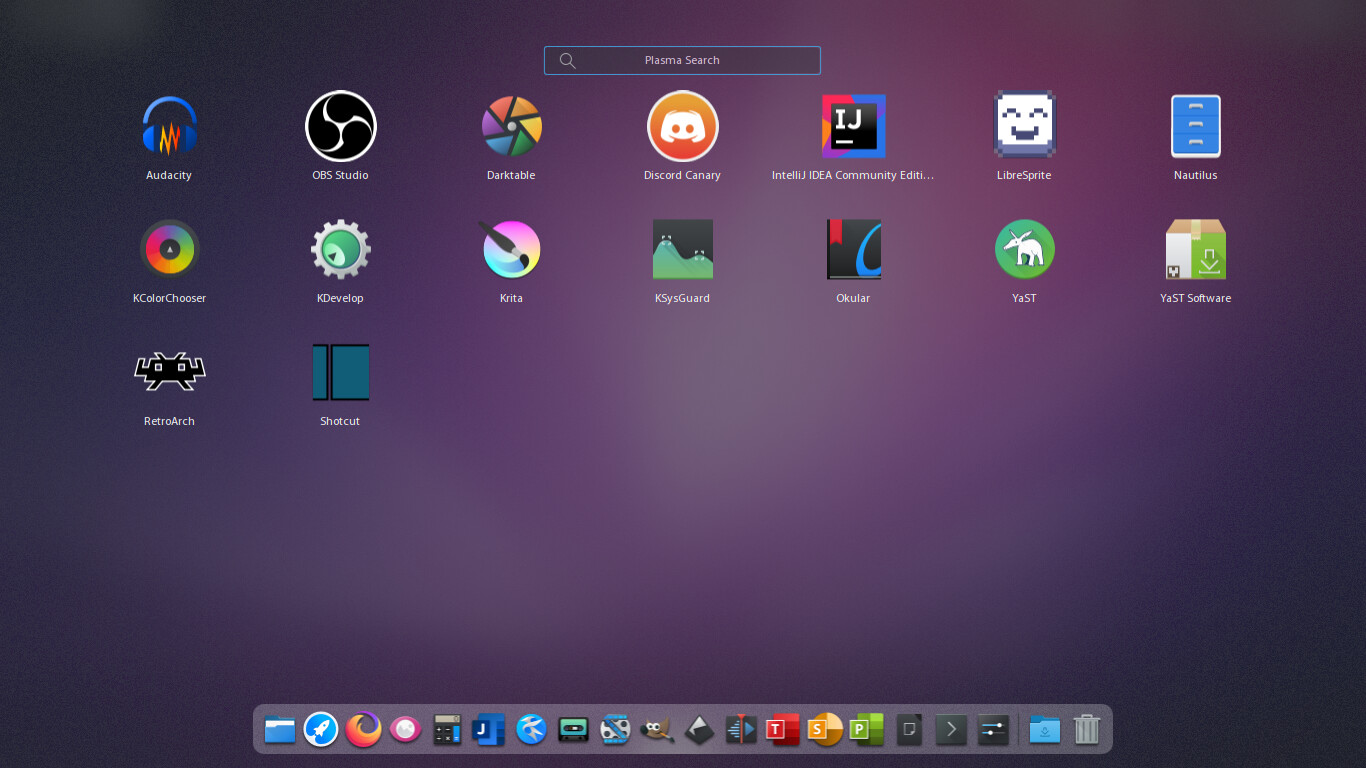Launch IntelliJ IDEA Community Edition
Viewport: 1366px width, 768px height.
point(853,127)
